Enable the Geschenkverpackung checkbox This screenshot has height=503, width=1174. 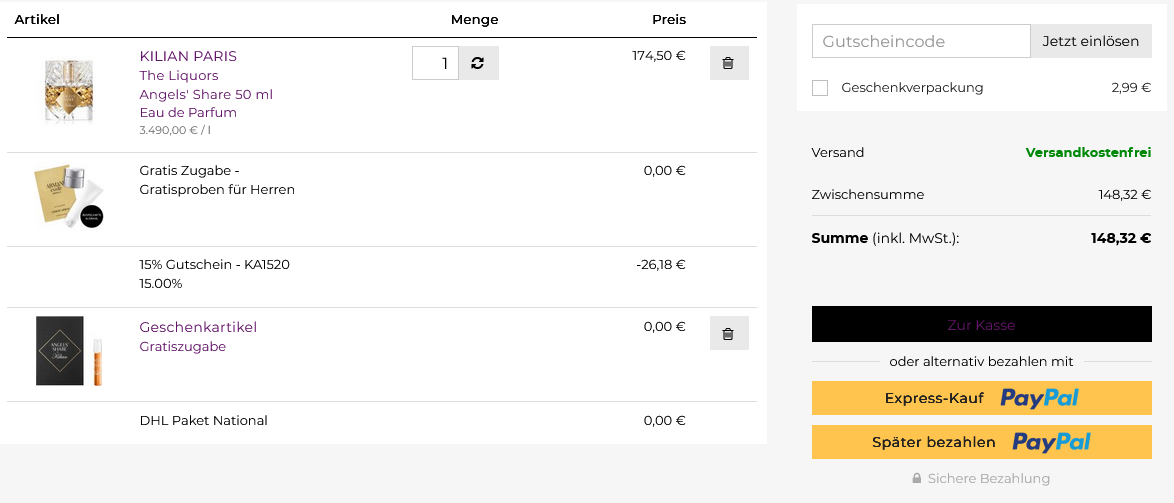[820, 88]
